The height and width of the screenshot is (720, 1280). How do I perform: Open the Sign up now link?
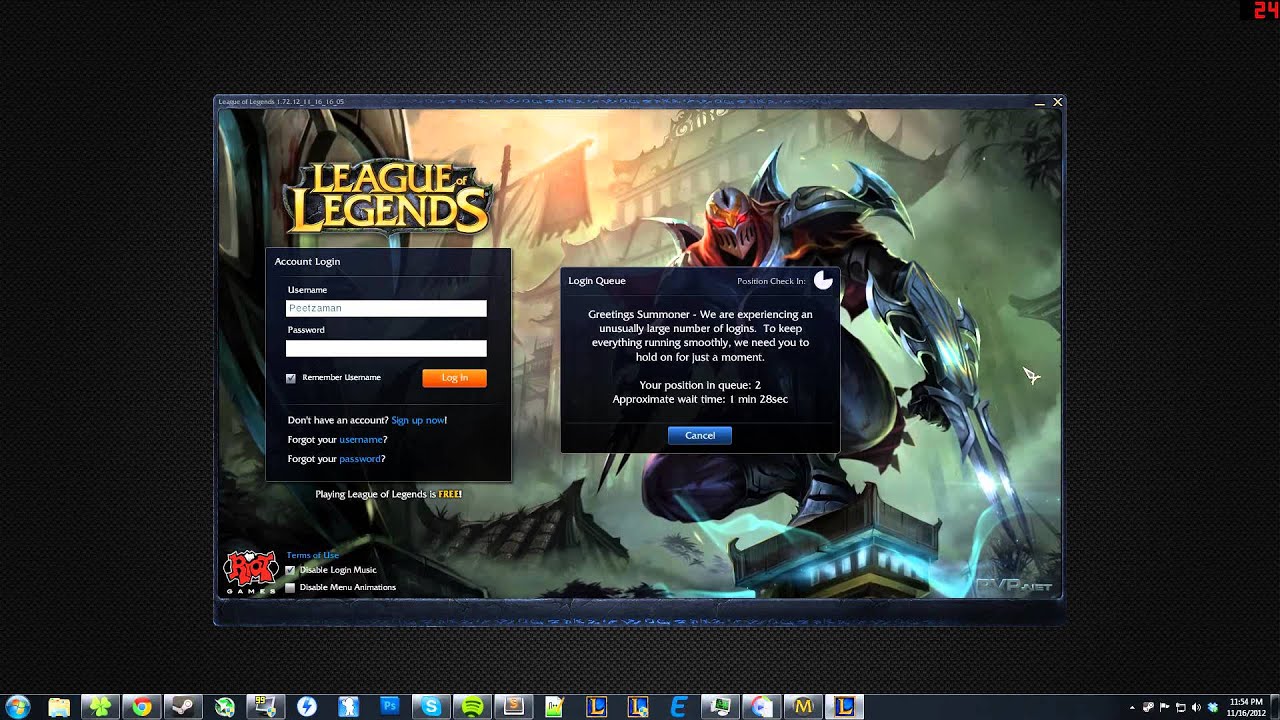418,420
